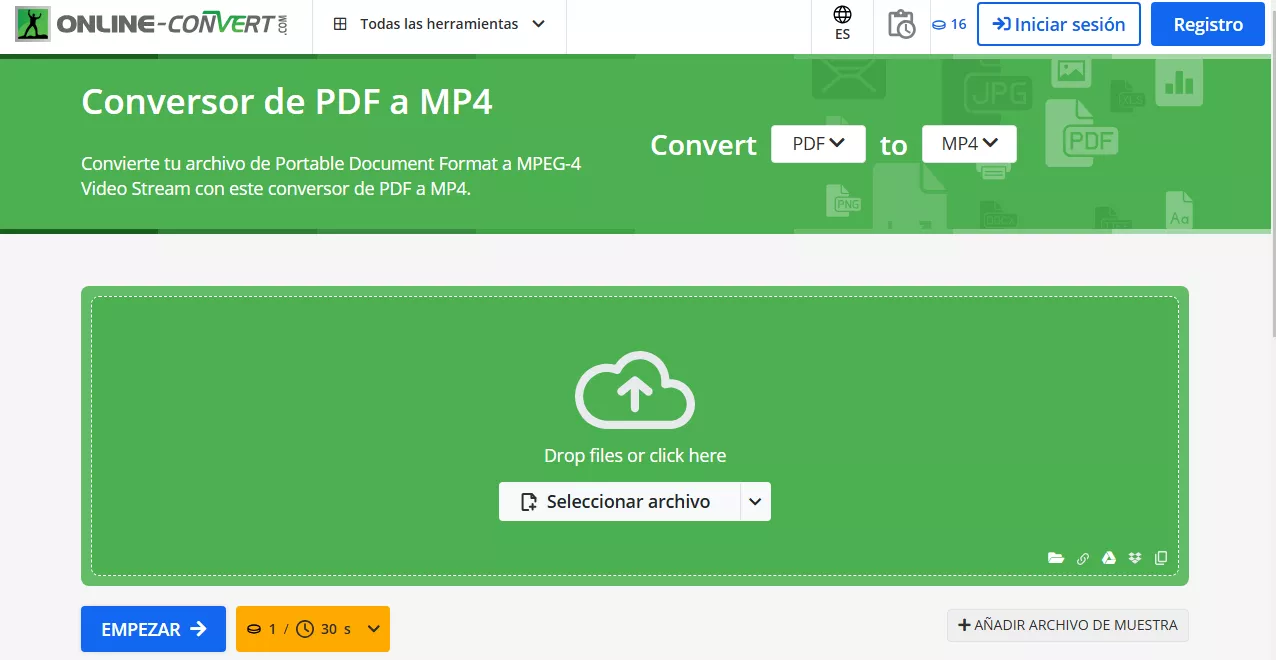Expand the arrow beside Seleccionar archivo
Viewport: 1276px width, 660px height.
(755, 502)
